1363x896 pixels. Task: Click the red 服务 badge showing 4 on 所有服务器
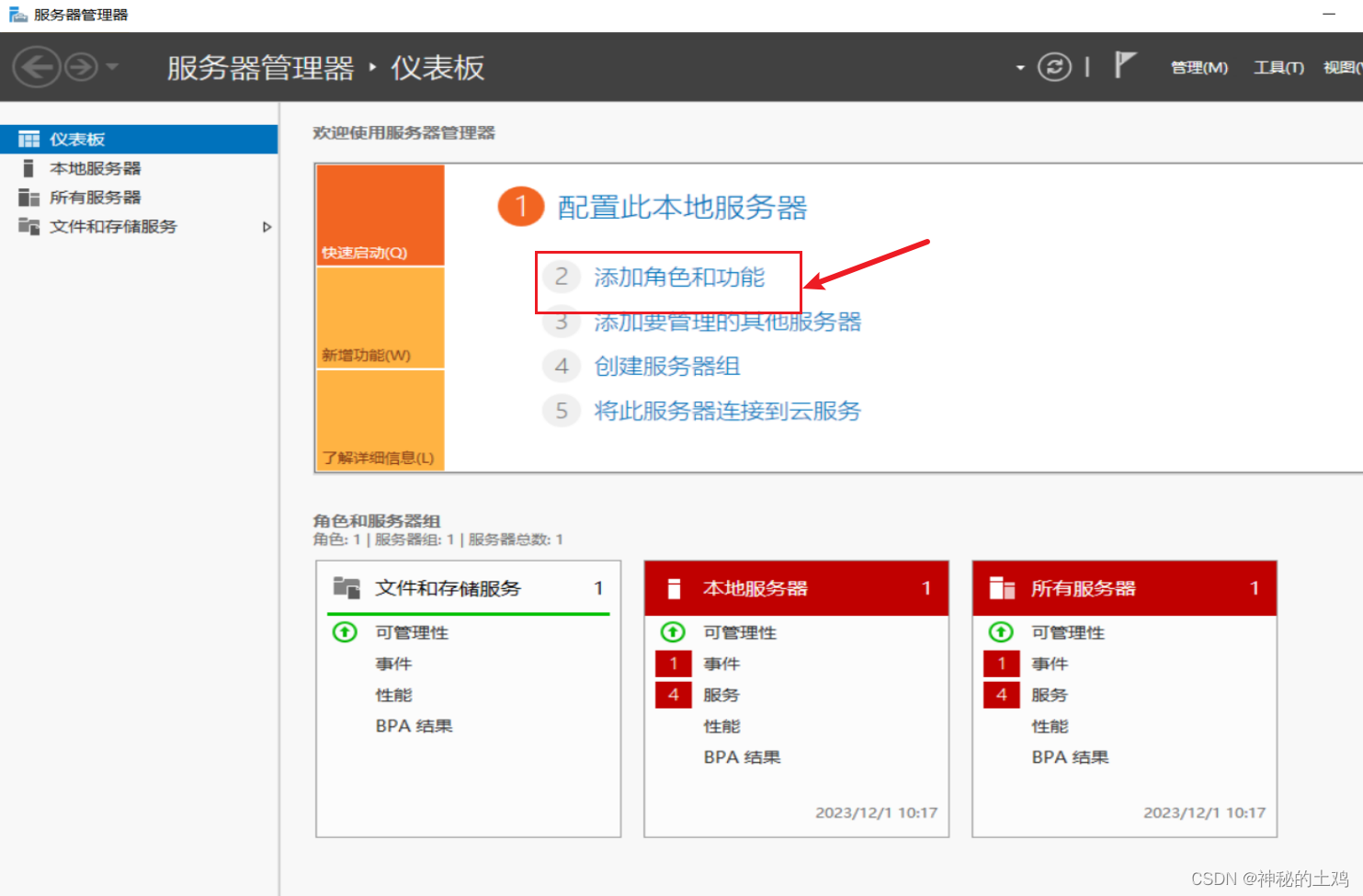pyautogui.click(x=1001, y=695)
